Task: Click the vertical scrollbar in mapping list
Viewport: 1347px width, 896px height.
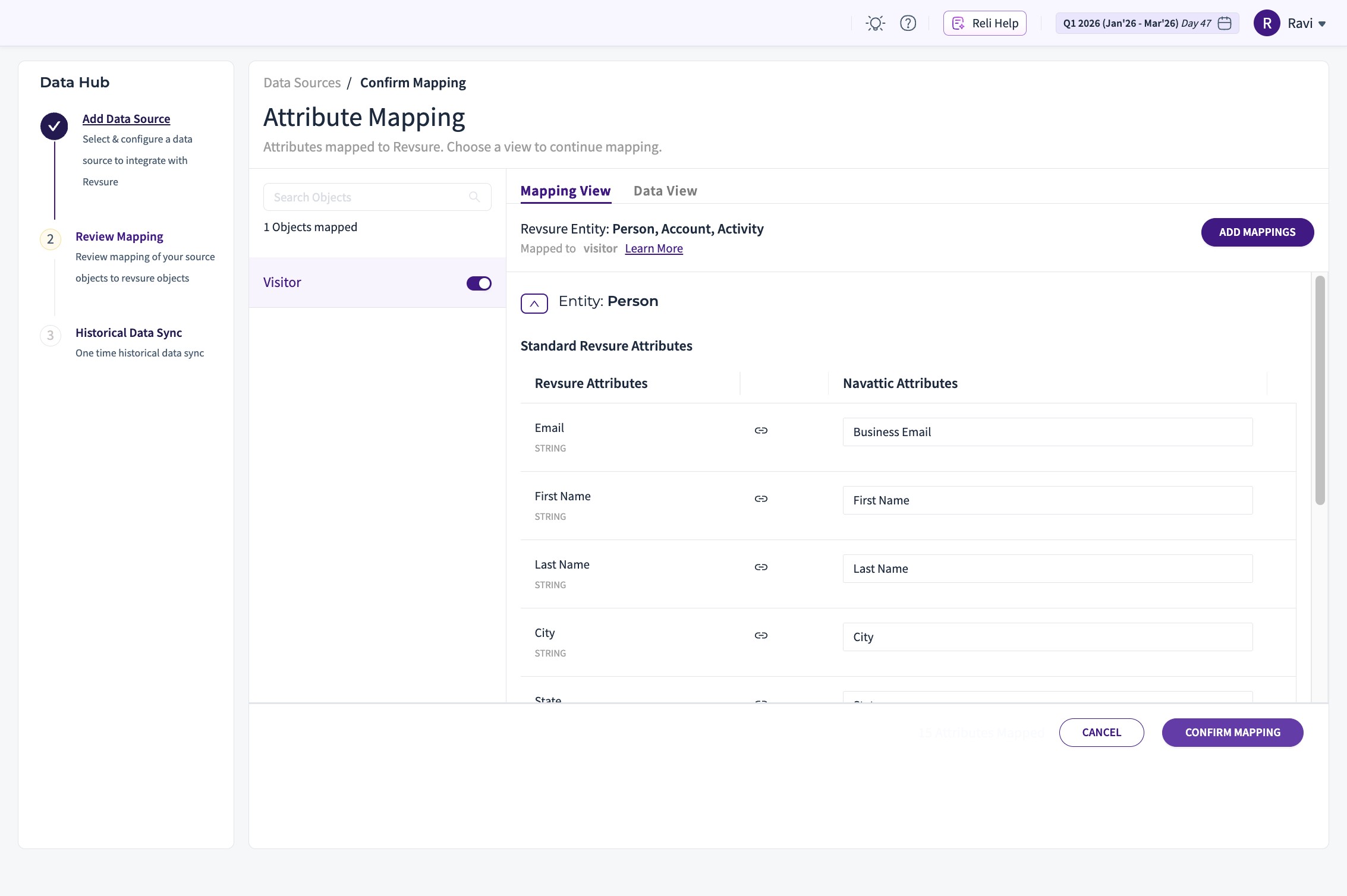Action: click(x=1320, y=390)
